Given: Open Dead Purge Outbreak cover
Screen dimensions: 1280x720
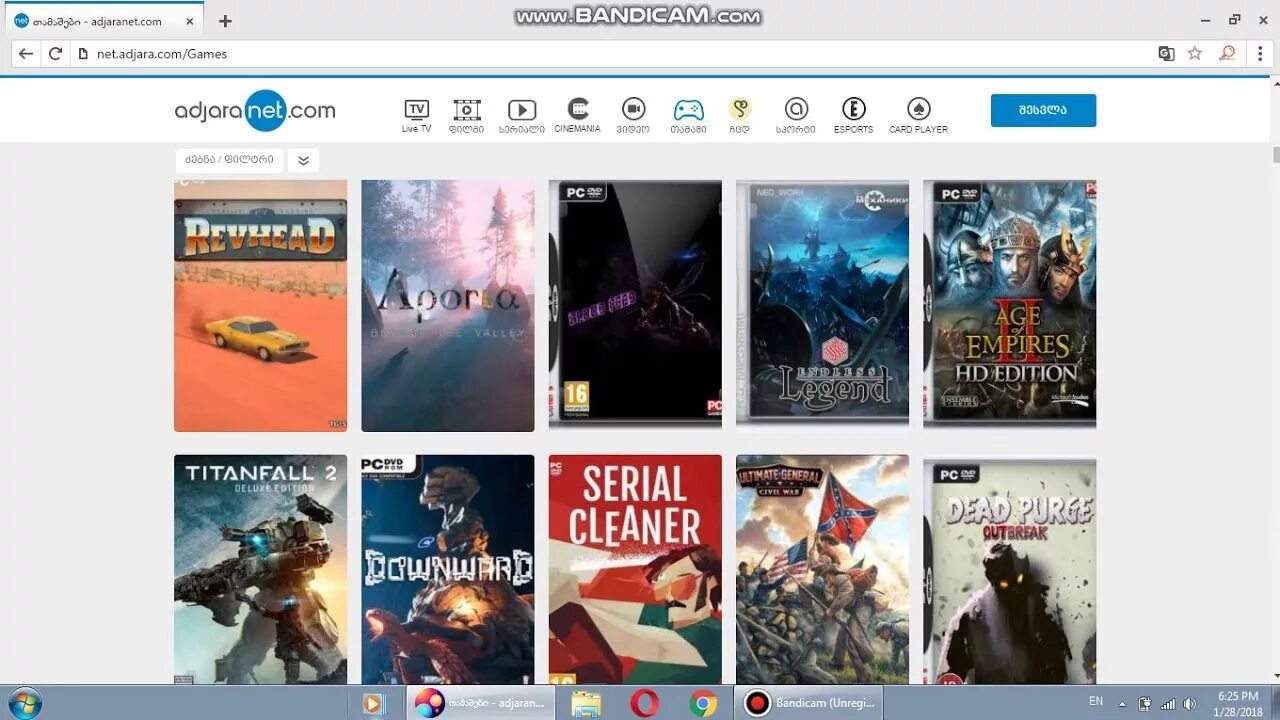Looking at the screenshot, I should [x=1009, y=570].
